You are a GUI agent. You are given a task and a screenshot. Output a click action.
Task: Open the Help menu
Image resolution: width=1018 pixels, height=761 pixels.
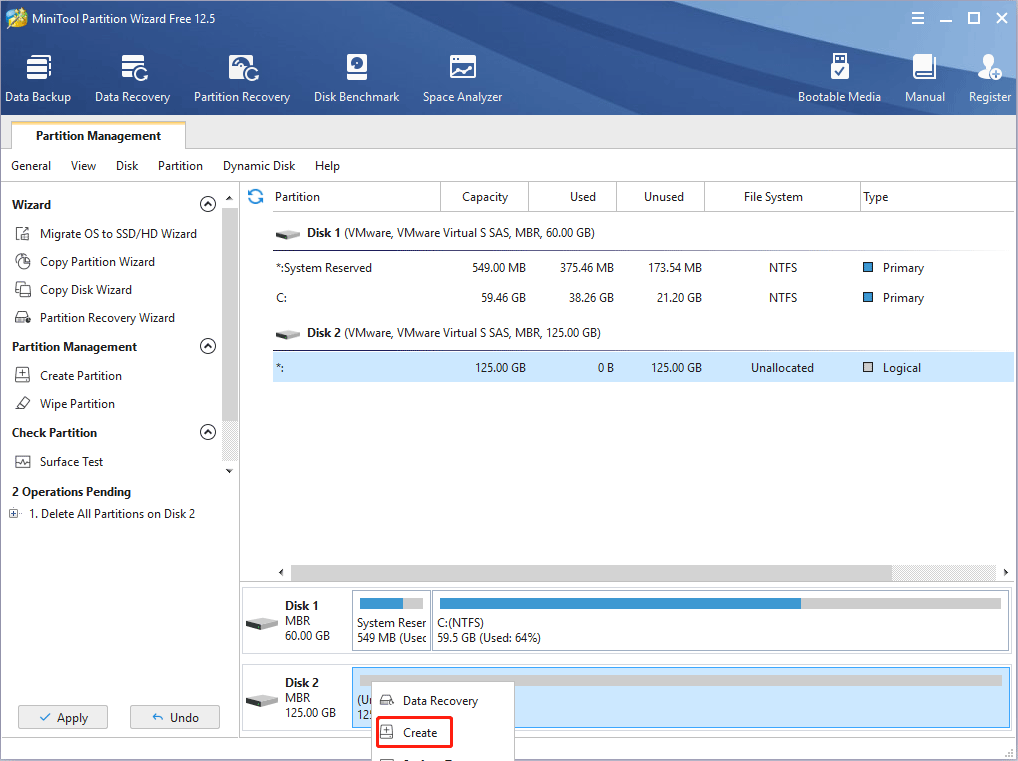(327, 166)
